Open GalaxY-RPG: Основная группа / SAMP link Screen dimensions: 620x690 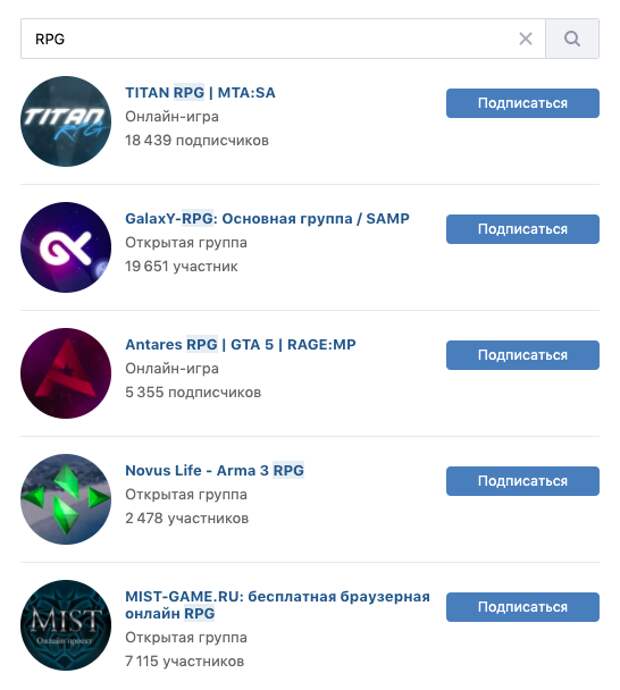click(267, 219)
